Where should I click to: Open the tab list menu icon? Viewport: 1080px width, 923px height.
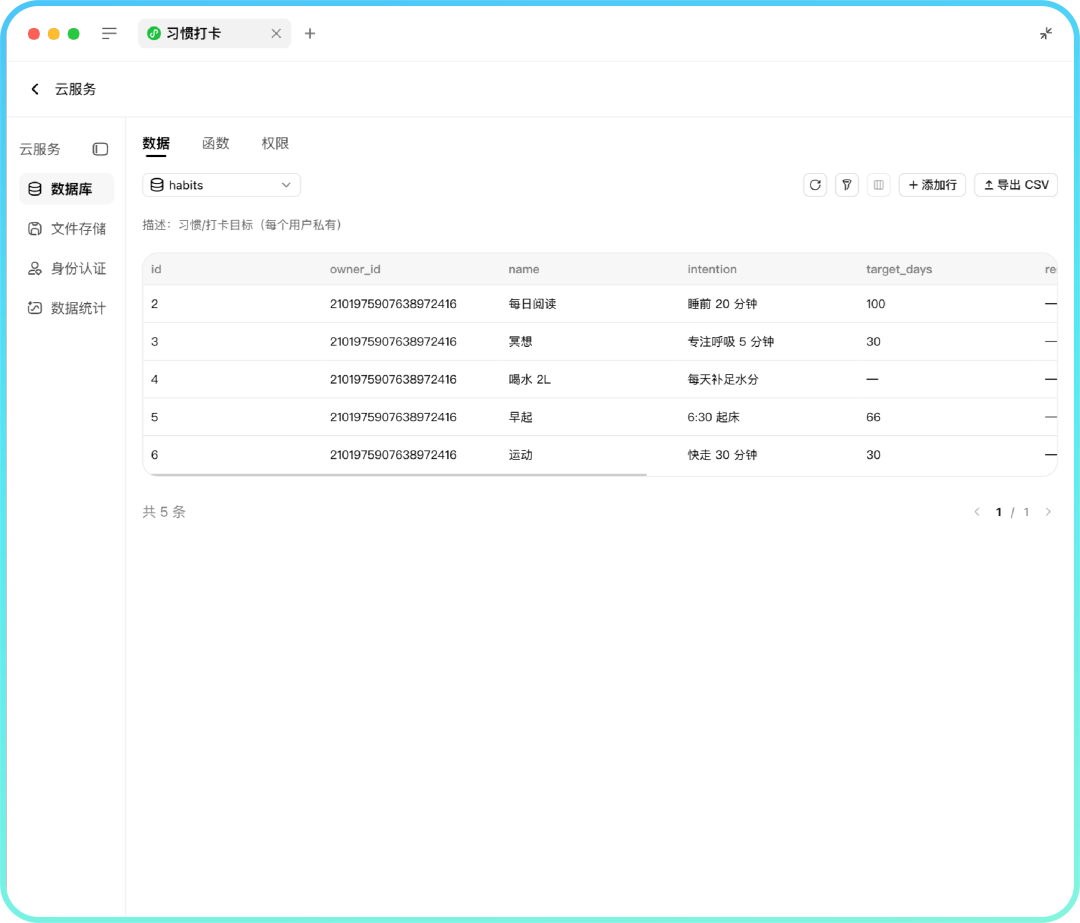click(x=109, y=33)
